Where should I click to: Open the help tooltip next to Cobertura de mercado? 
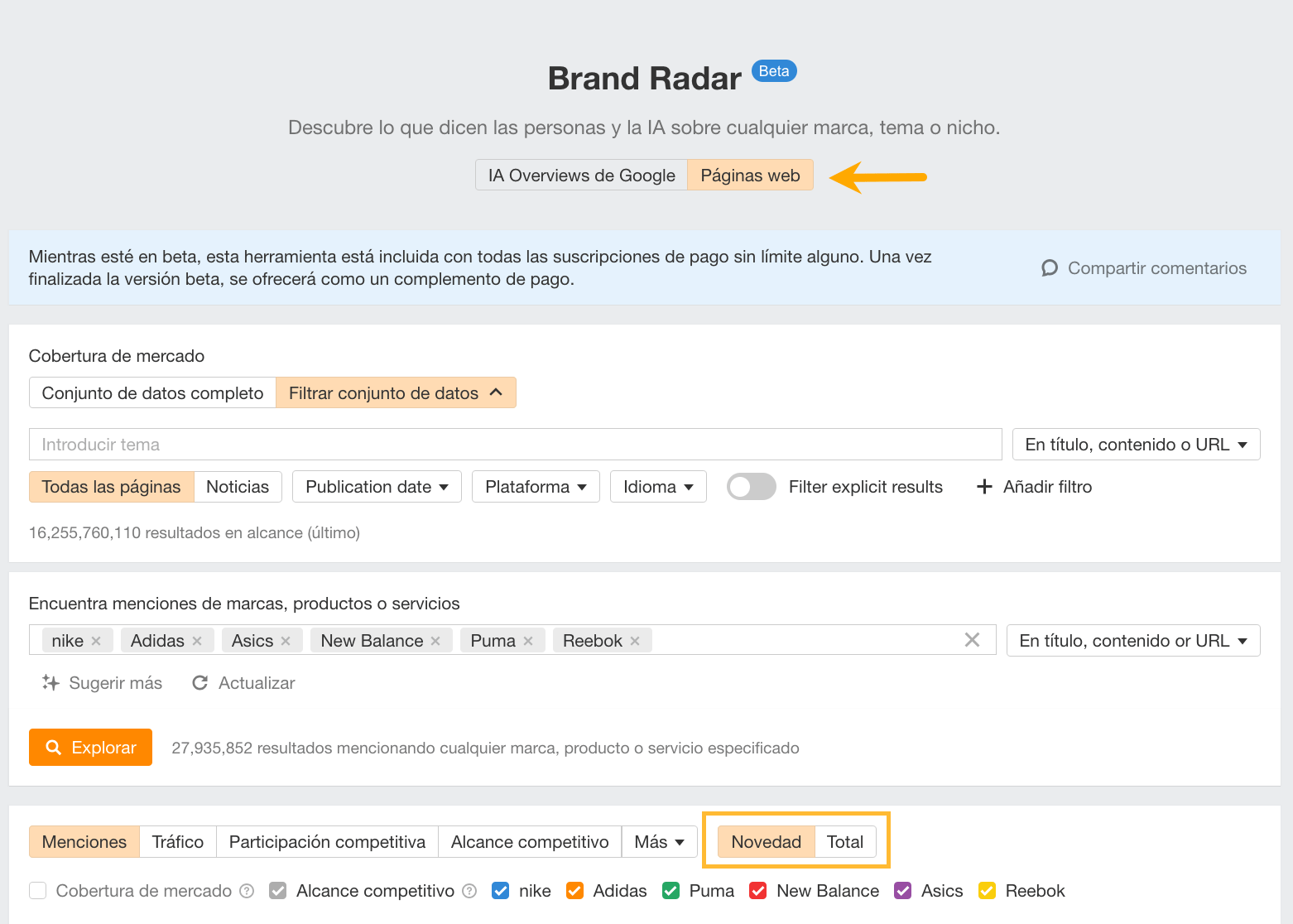coord(247,891)
